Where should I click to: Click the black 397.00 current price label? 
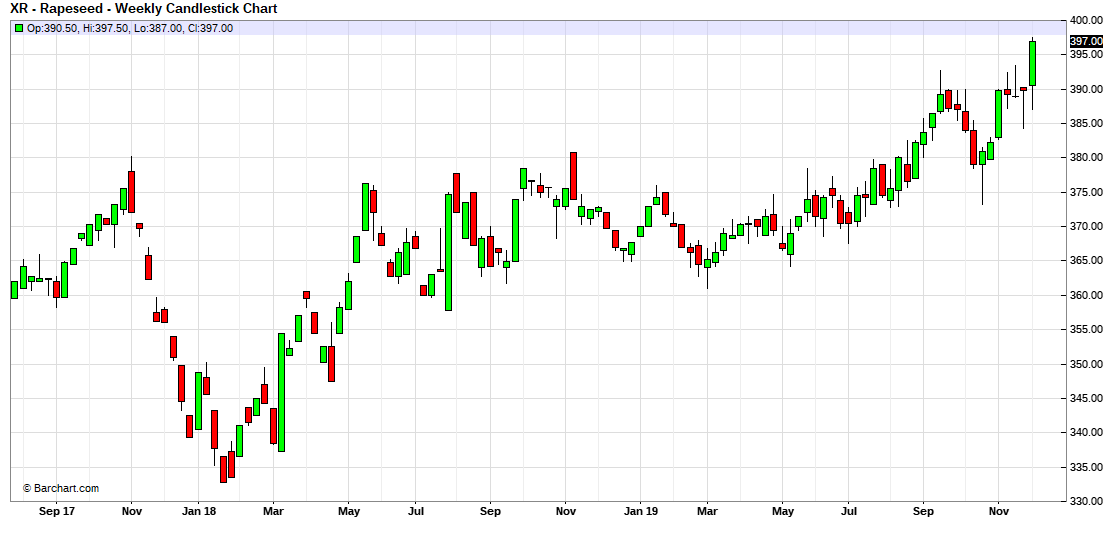(x=1086, y=41)
